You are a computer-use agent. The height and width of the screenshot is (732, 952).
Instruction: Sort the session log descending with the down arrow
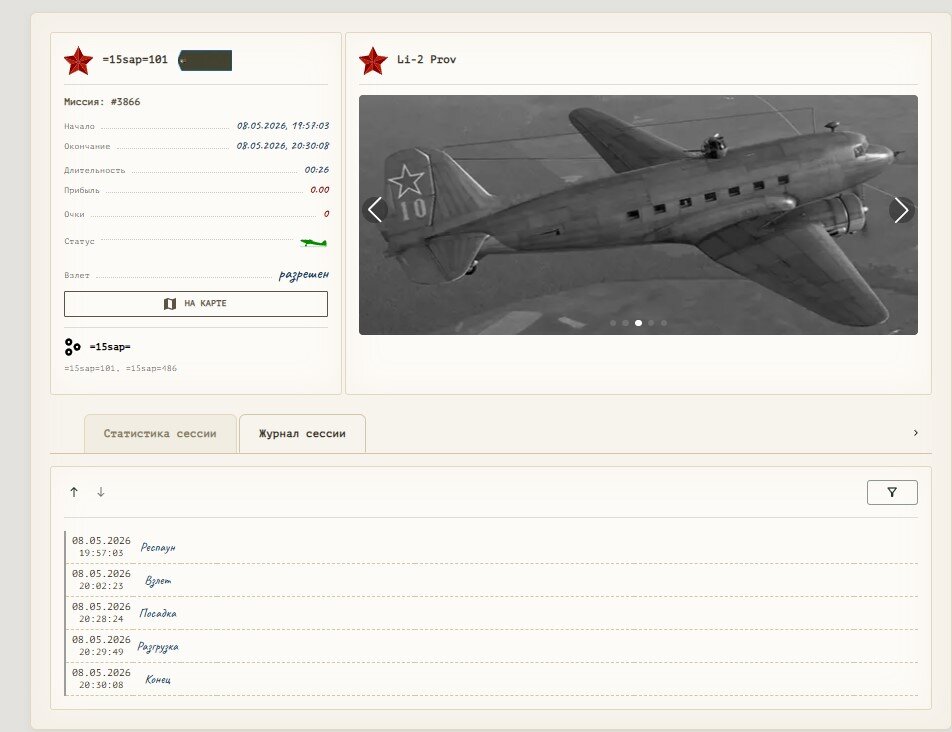[x=101, y=492]
